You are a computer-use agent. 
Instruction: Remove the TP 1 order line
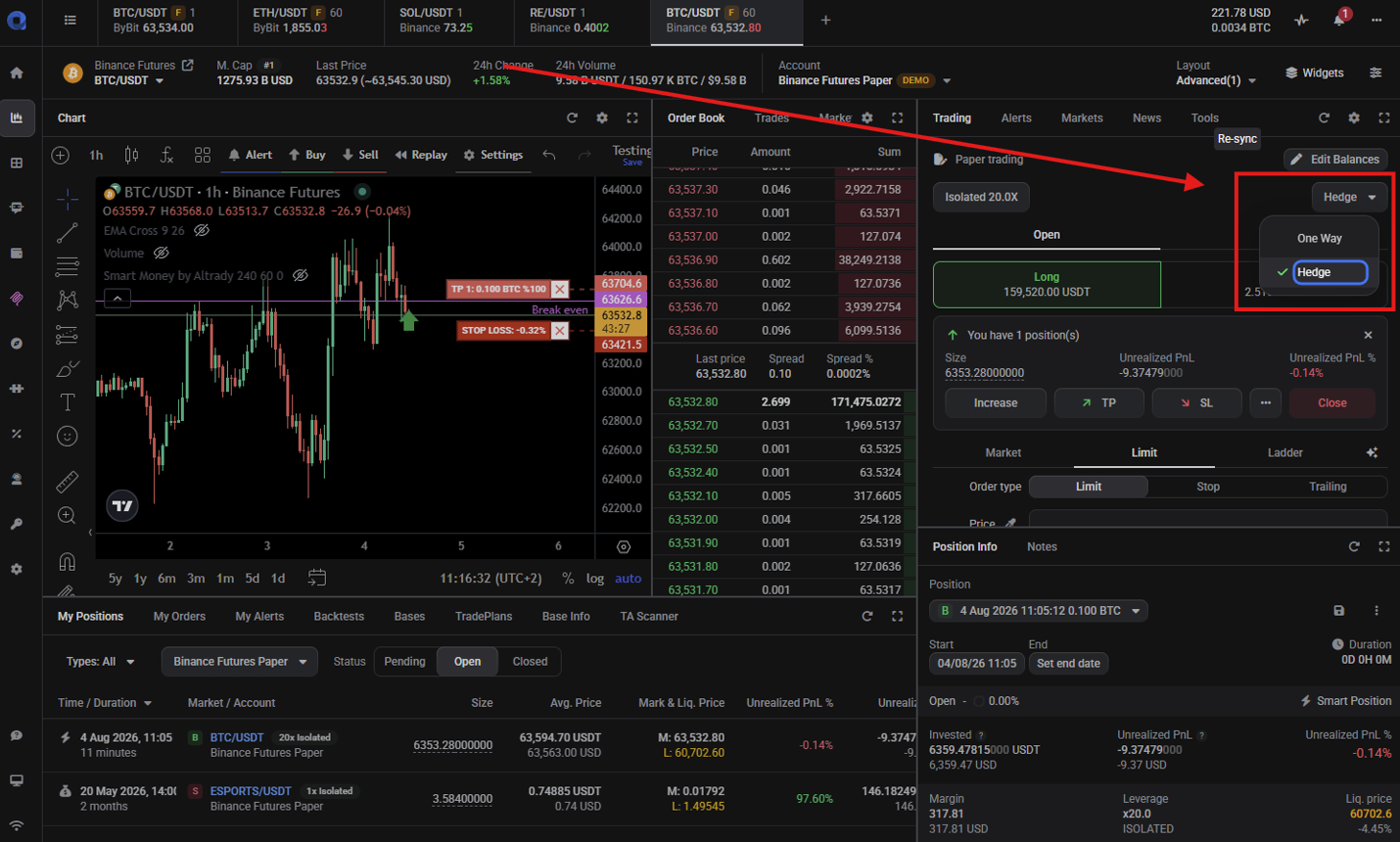pyautogui.click(x=559, y=289)
